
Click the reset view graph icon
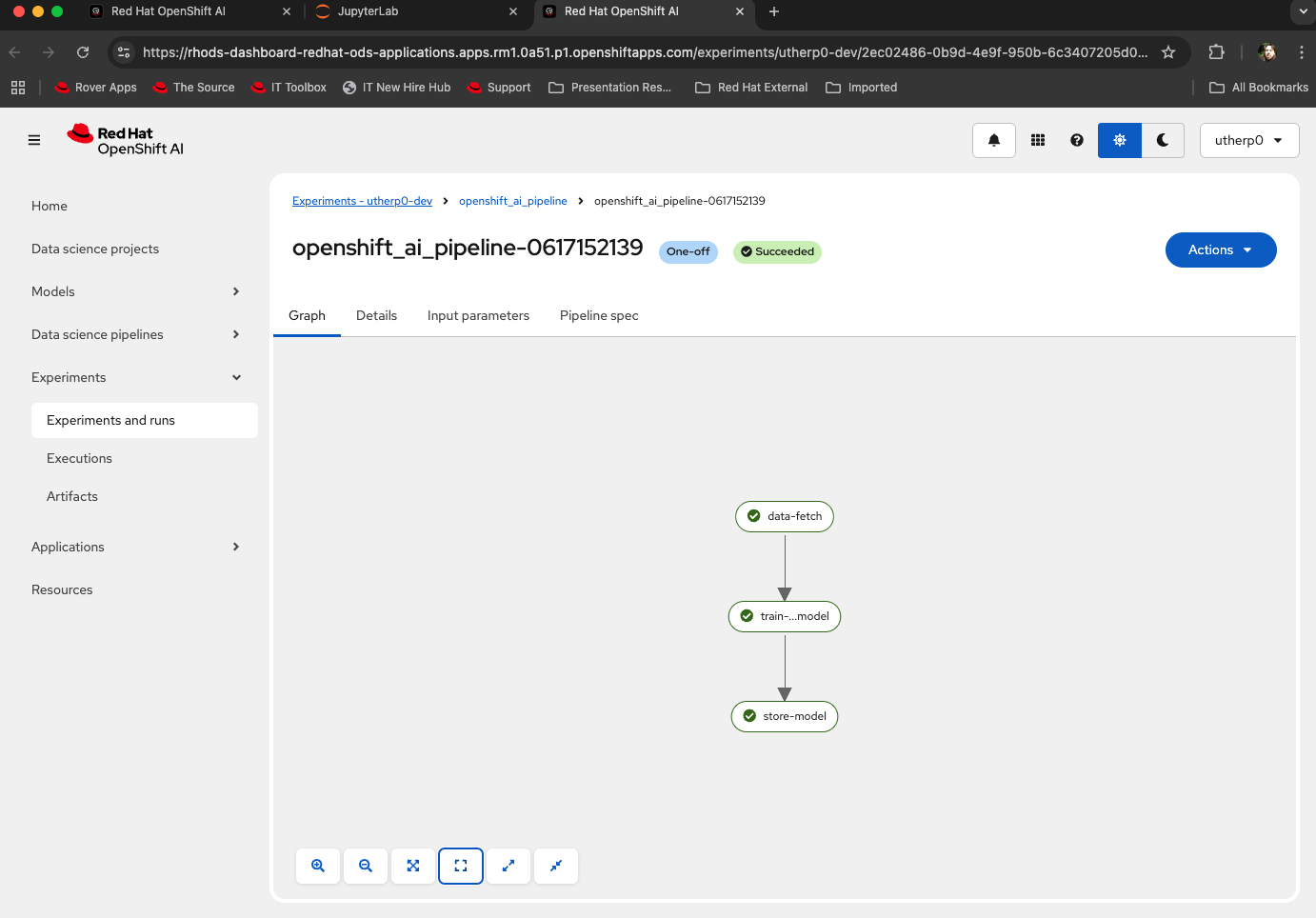tap(461, 866)
